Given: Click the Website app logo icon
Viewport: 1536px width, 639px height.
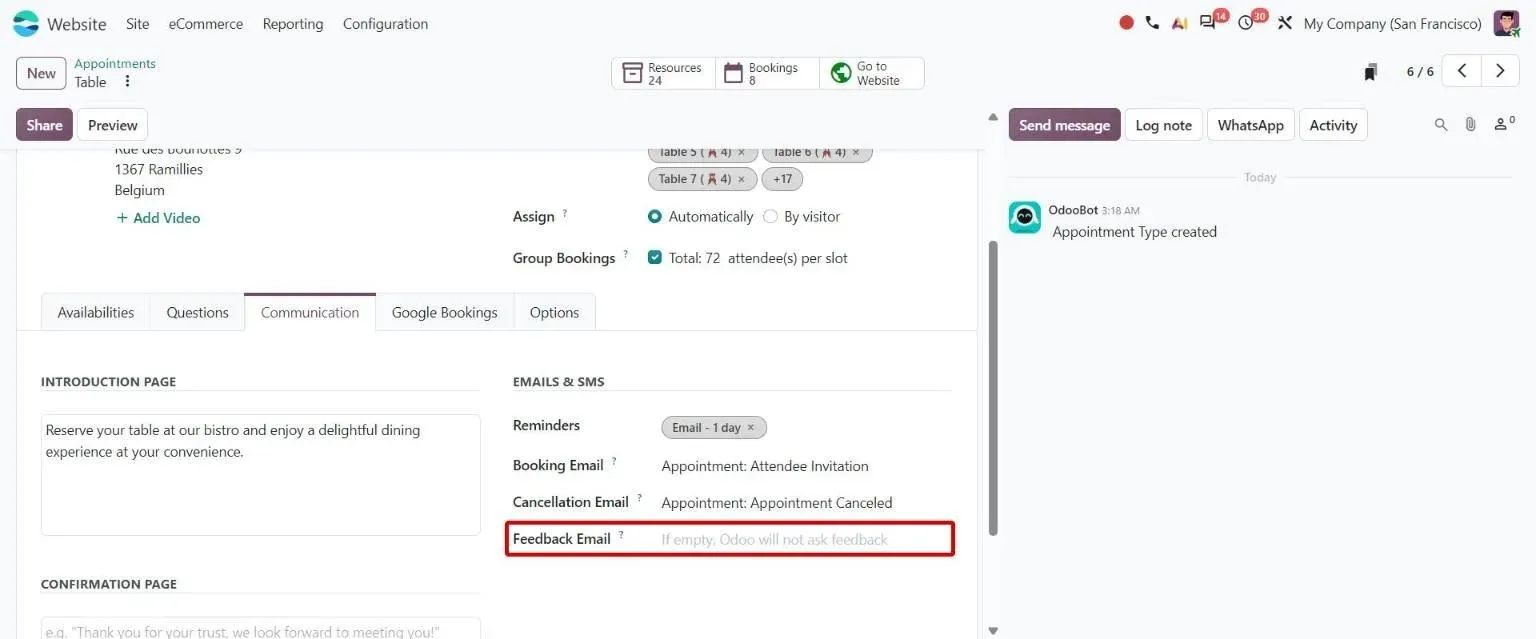Looking at the screenshot, I should pos(26,23).
